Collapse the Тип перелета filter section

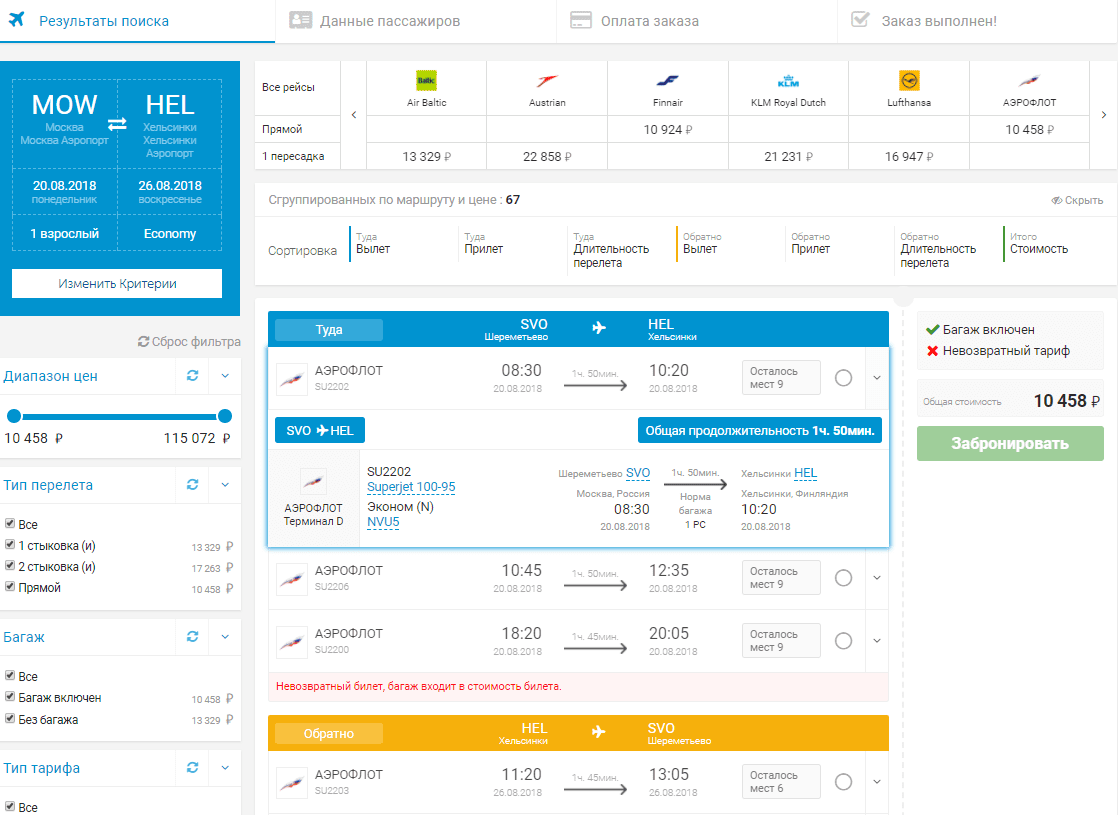[x=225, y=485]
